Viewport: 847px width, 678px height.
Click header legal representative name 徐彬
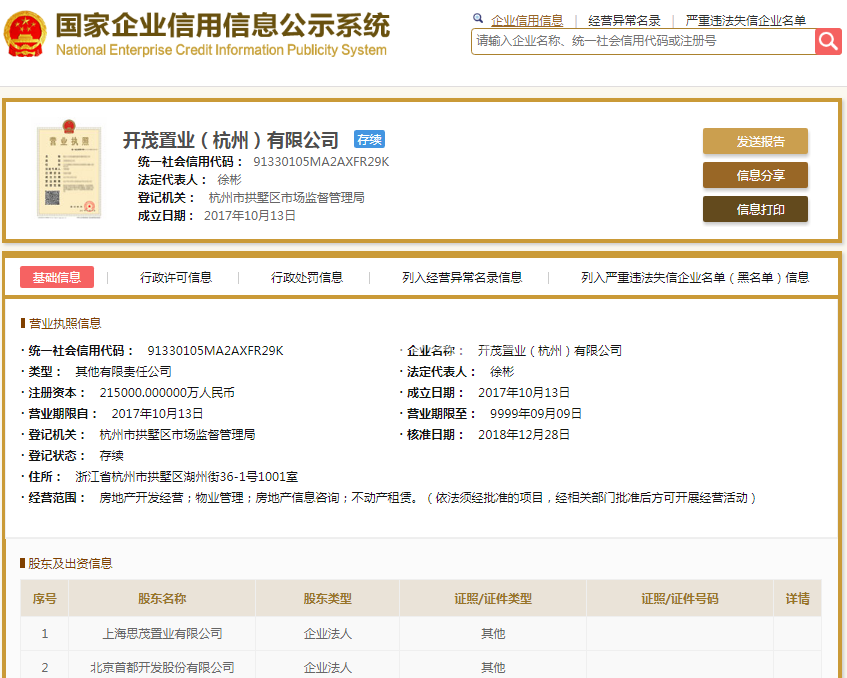point(229,179)
